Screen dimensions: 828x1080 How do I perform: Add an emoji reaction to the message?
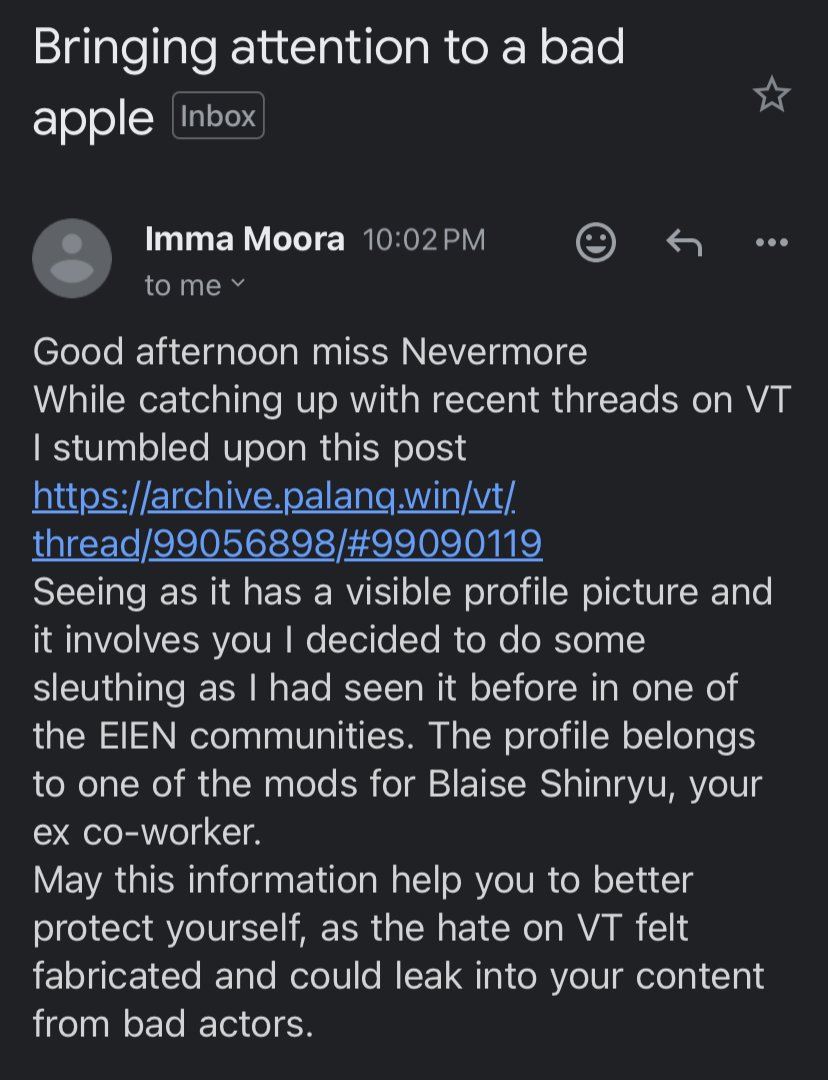pyautogui.click(x=595, y=242)
